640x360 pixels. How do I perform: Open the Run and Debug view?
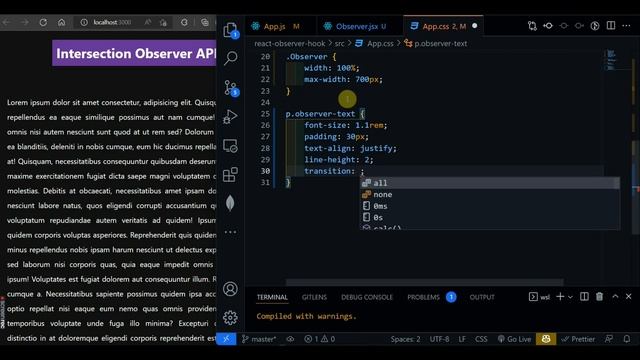230,117
